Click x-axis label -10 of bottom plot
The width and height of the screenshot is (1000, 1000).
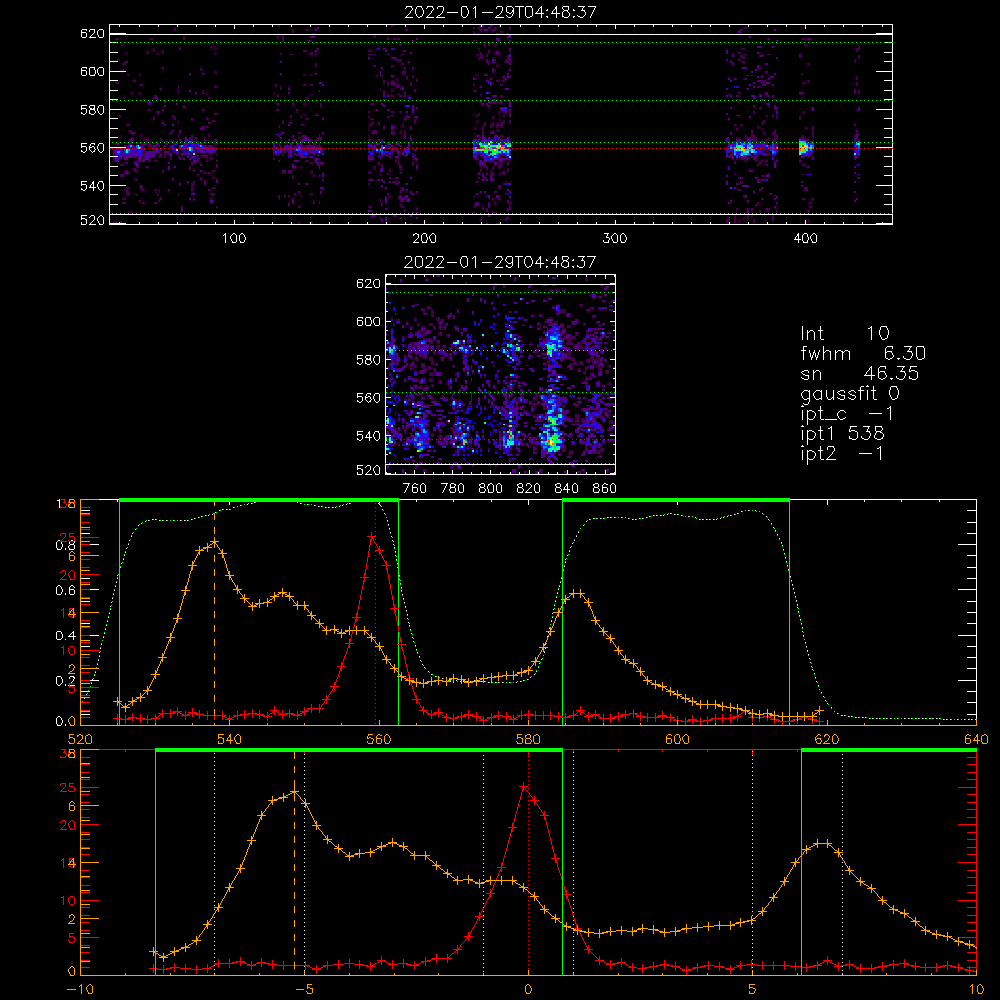80,989
